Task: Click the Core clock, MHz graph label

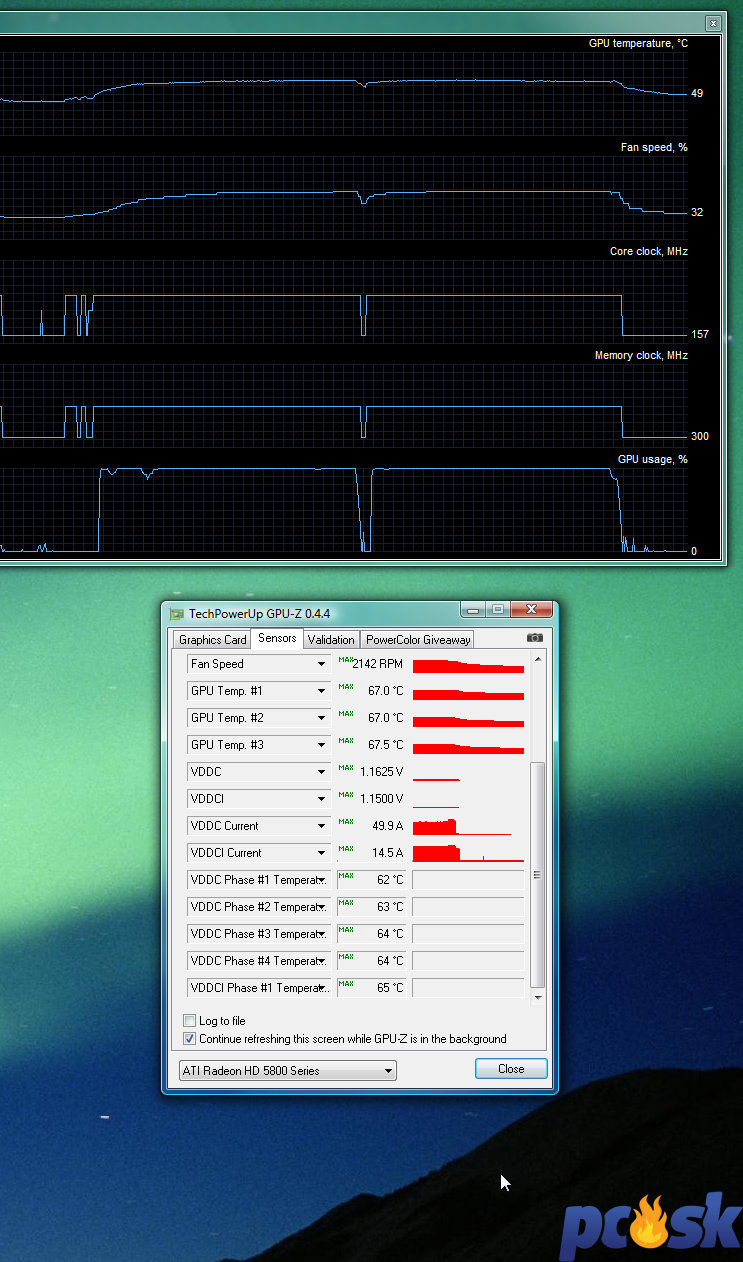Action: [649, 251]
